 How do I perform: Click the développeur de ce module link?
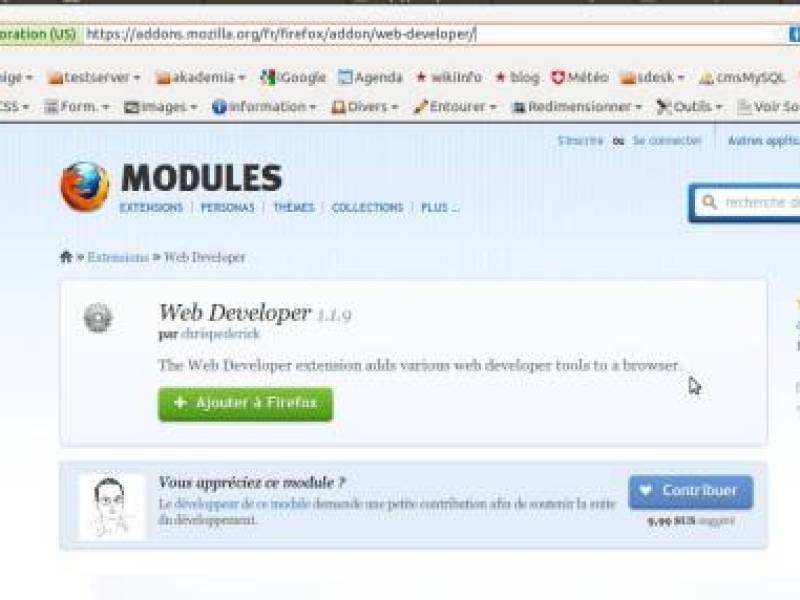pos(242,504)
